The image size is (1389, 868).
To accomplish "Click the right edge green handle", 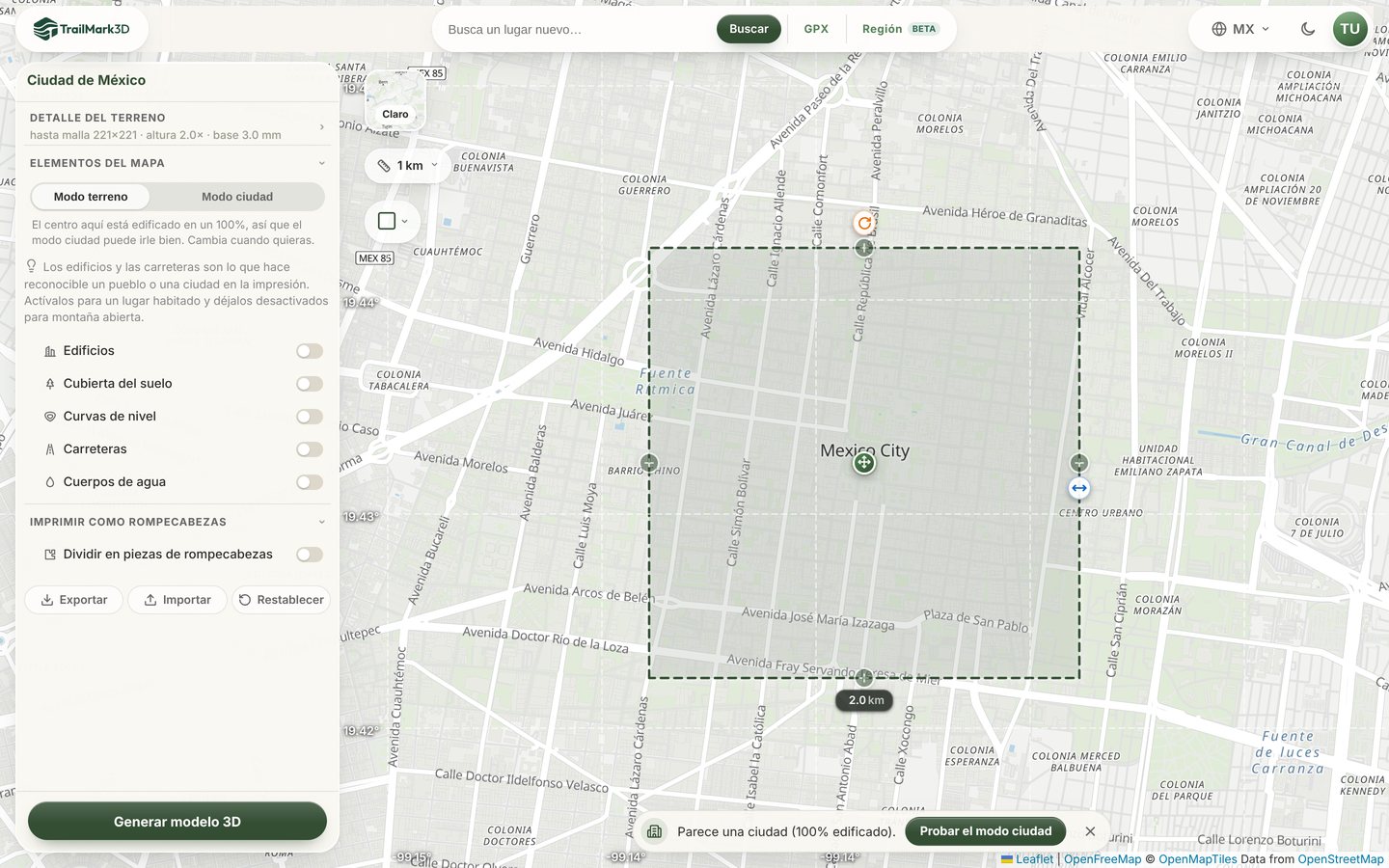I will (1079, 463).
